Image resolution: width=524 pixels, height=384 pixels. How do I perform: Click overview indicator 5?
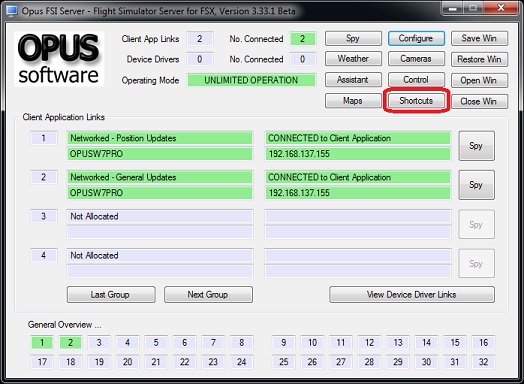(x=156, y=343)
